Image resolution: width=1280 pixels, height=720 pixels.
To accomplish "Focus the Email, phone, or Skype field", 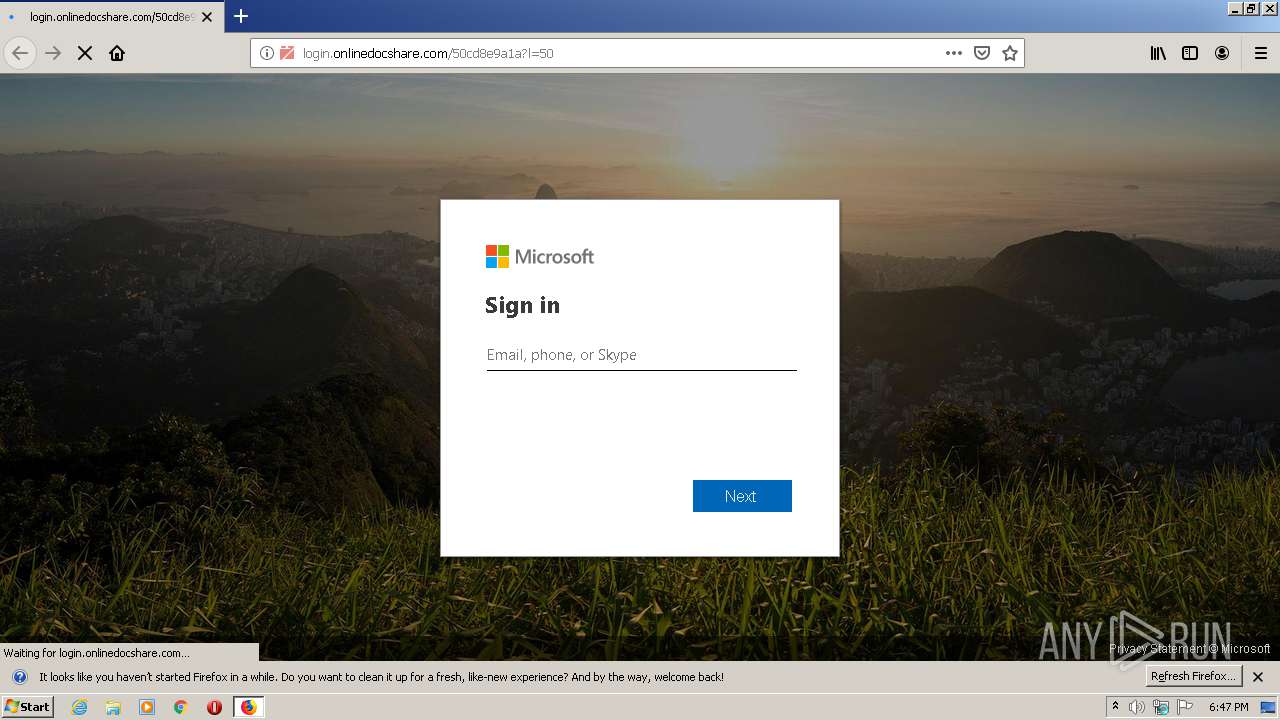I will tap(641, 355).
